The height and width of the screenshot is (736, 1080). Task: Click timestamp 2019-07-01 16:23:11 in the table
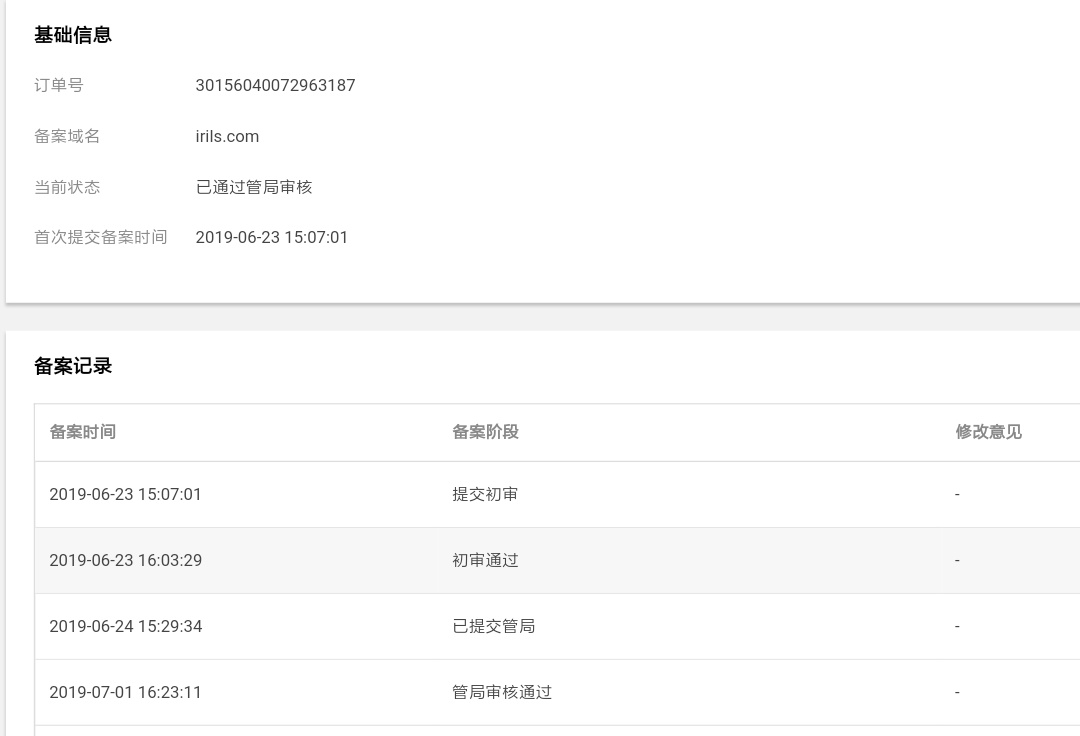coord(125,692)
